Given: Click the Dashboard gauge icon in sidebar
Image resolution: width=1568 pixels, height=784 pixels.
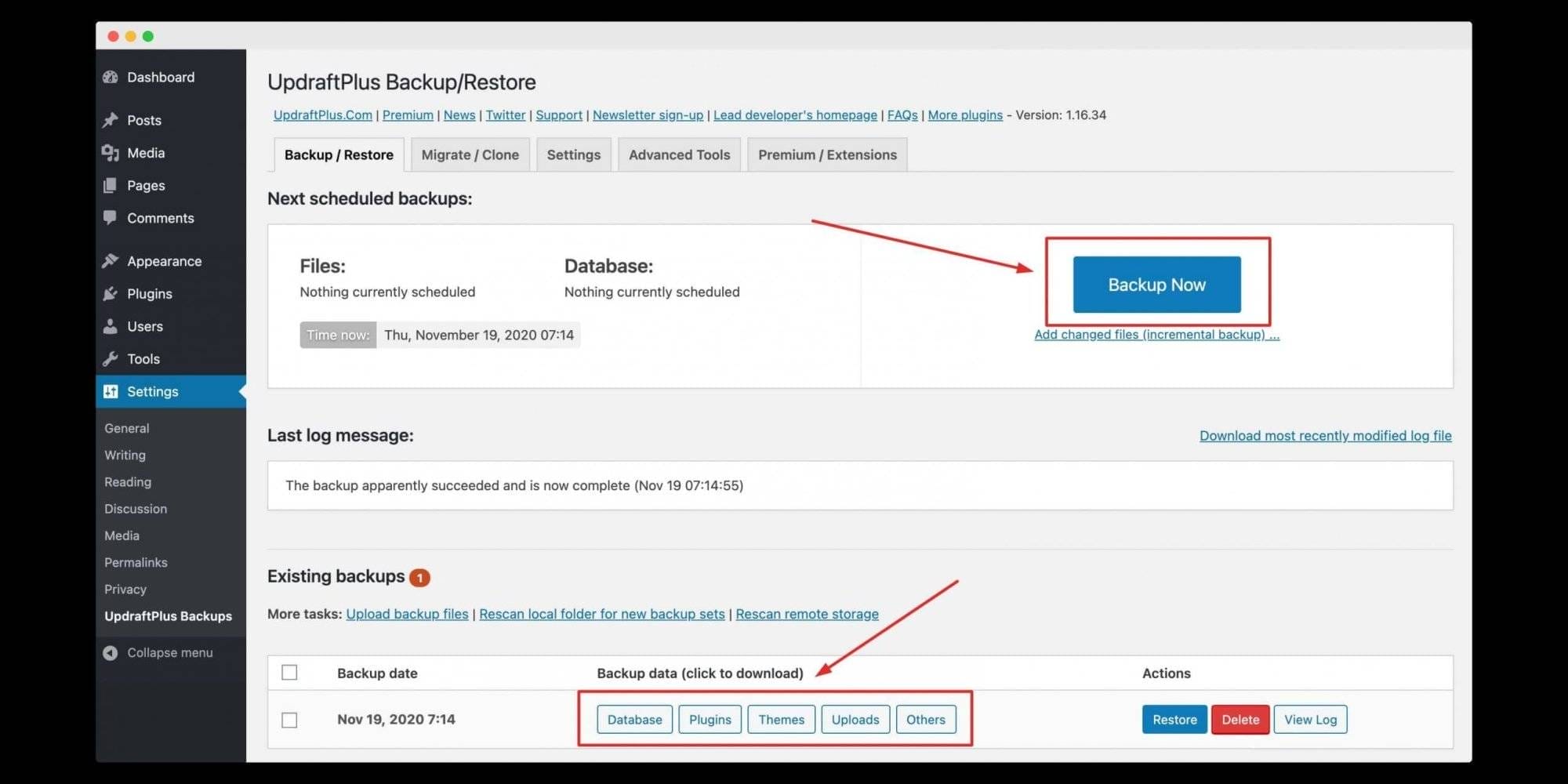Looking at the screenshot, I should click(x=111, y=77).
